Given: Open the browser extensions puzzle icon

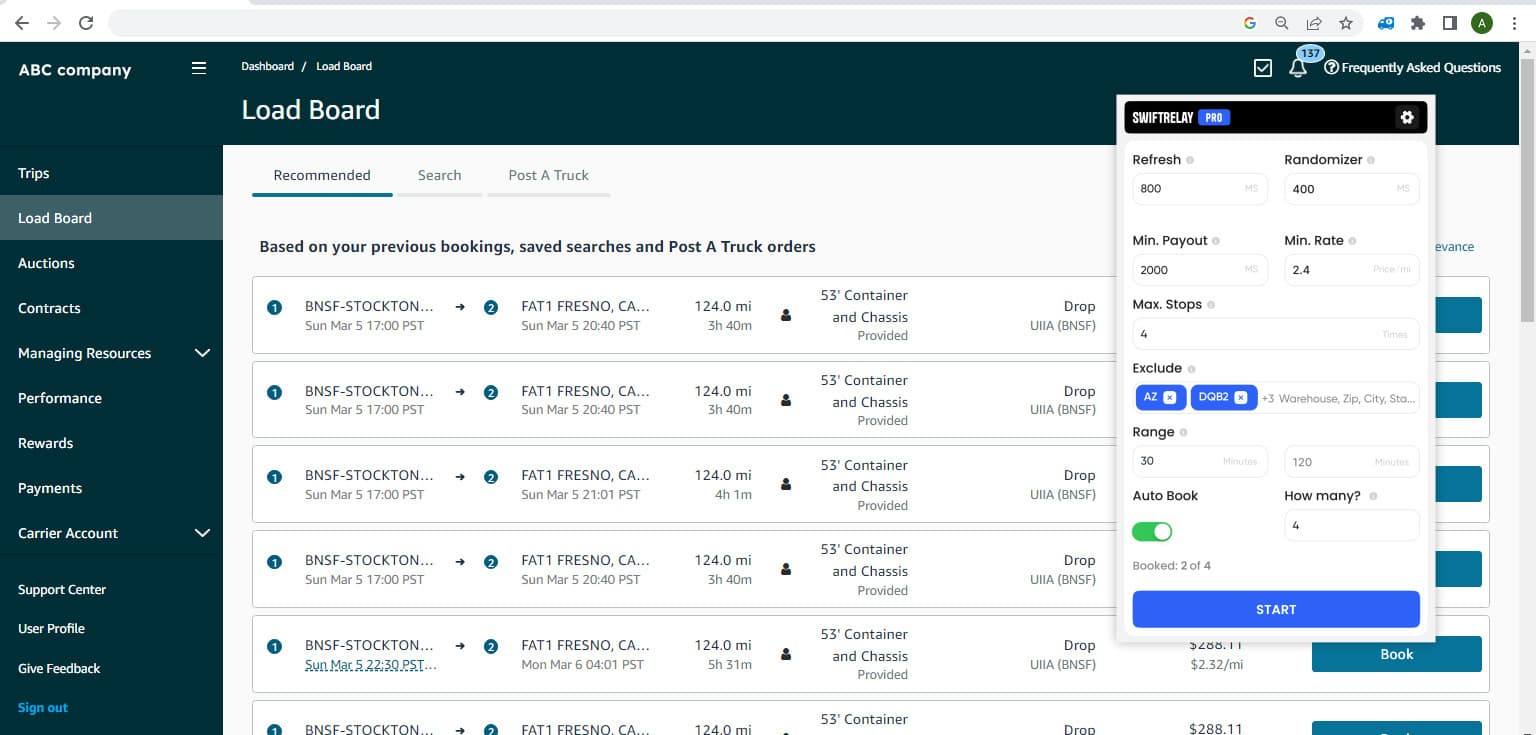Looking at the screenshot, I should 1418,23.
